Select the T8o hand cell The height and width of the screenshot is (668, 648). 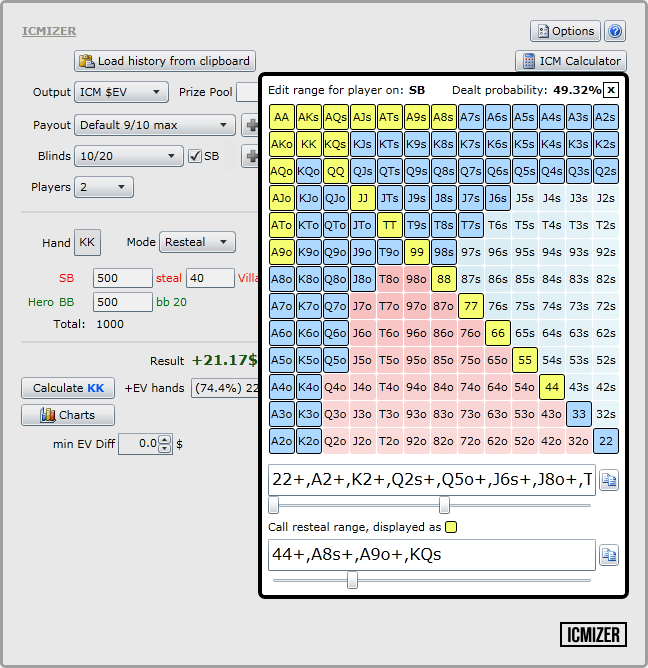click(x=389, y=279)
